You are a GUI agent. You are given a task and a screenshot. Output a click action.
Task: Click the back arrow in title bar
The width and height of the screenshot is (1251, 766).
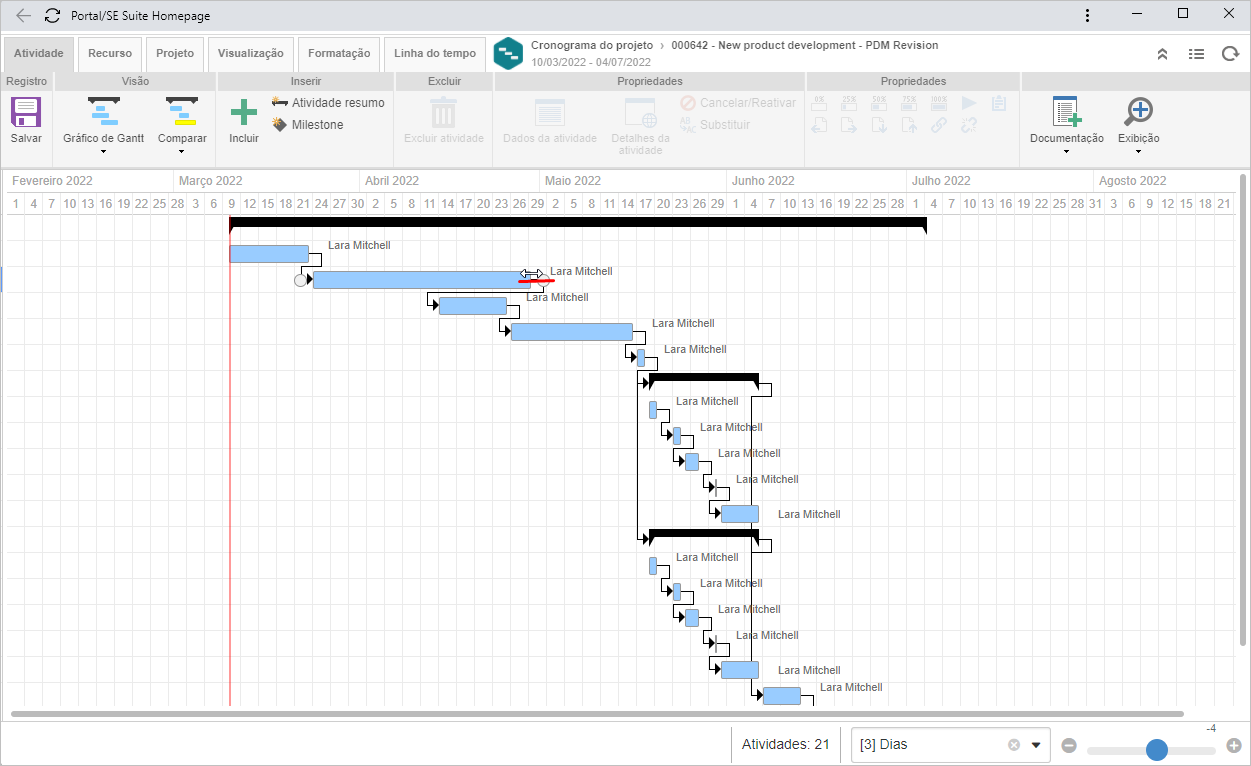coord(24,16)
